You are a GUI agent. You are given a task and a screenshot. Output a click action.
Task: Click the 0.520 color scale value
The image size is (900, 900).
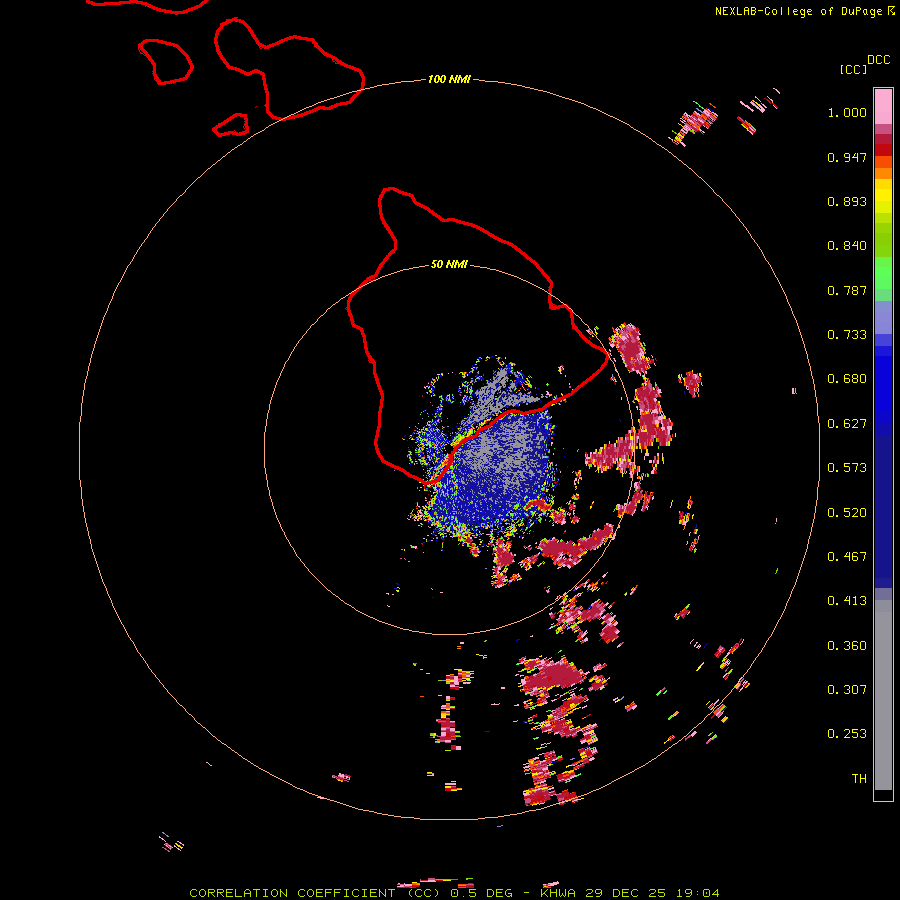[847, 513]
